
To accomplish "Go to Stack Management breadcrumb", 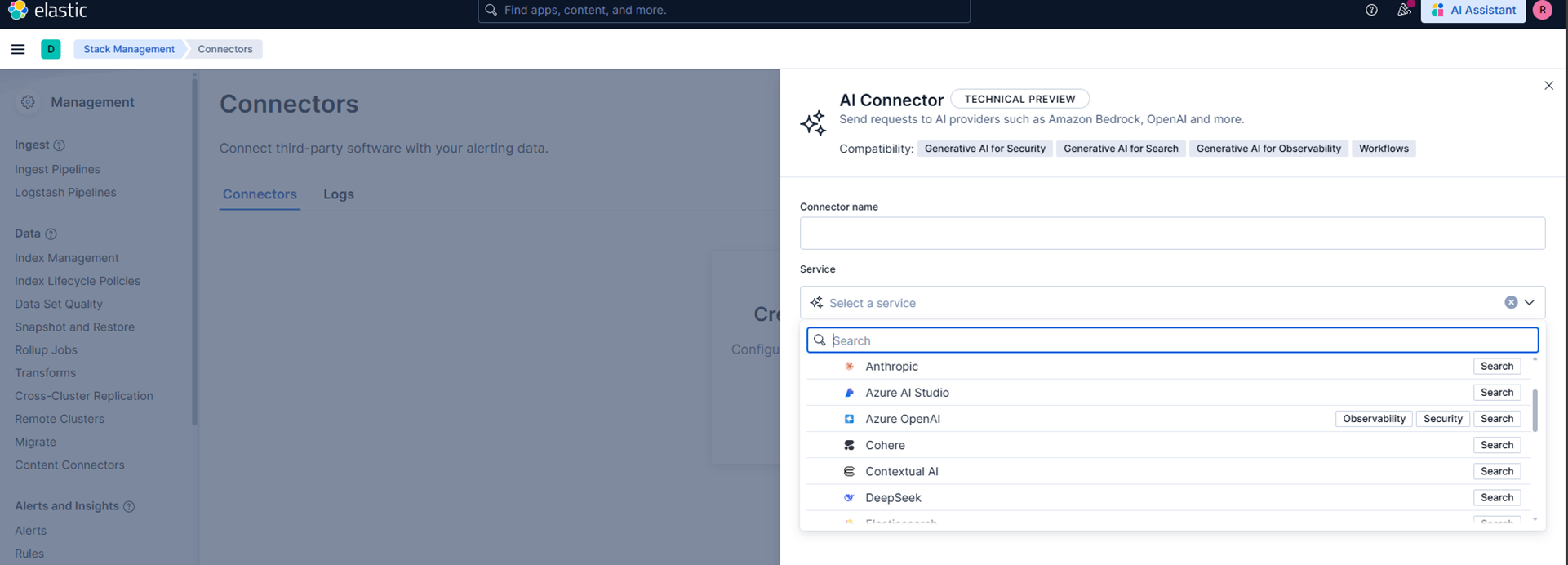I will point(129,49).
